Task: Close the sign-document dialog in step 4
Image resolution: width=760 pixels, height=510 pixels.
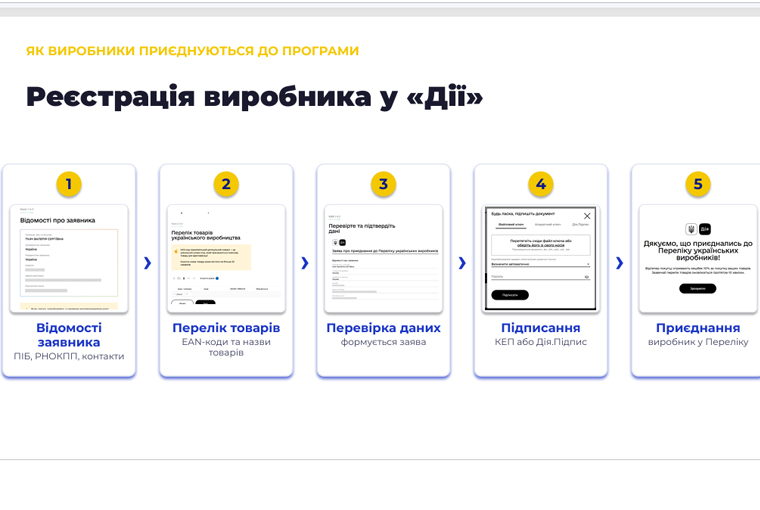Action: (587, 216)
